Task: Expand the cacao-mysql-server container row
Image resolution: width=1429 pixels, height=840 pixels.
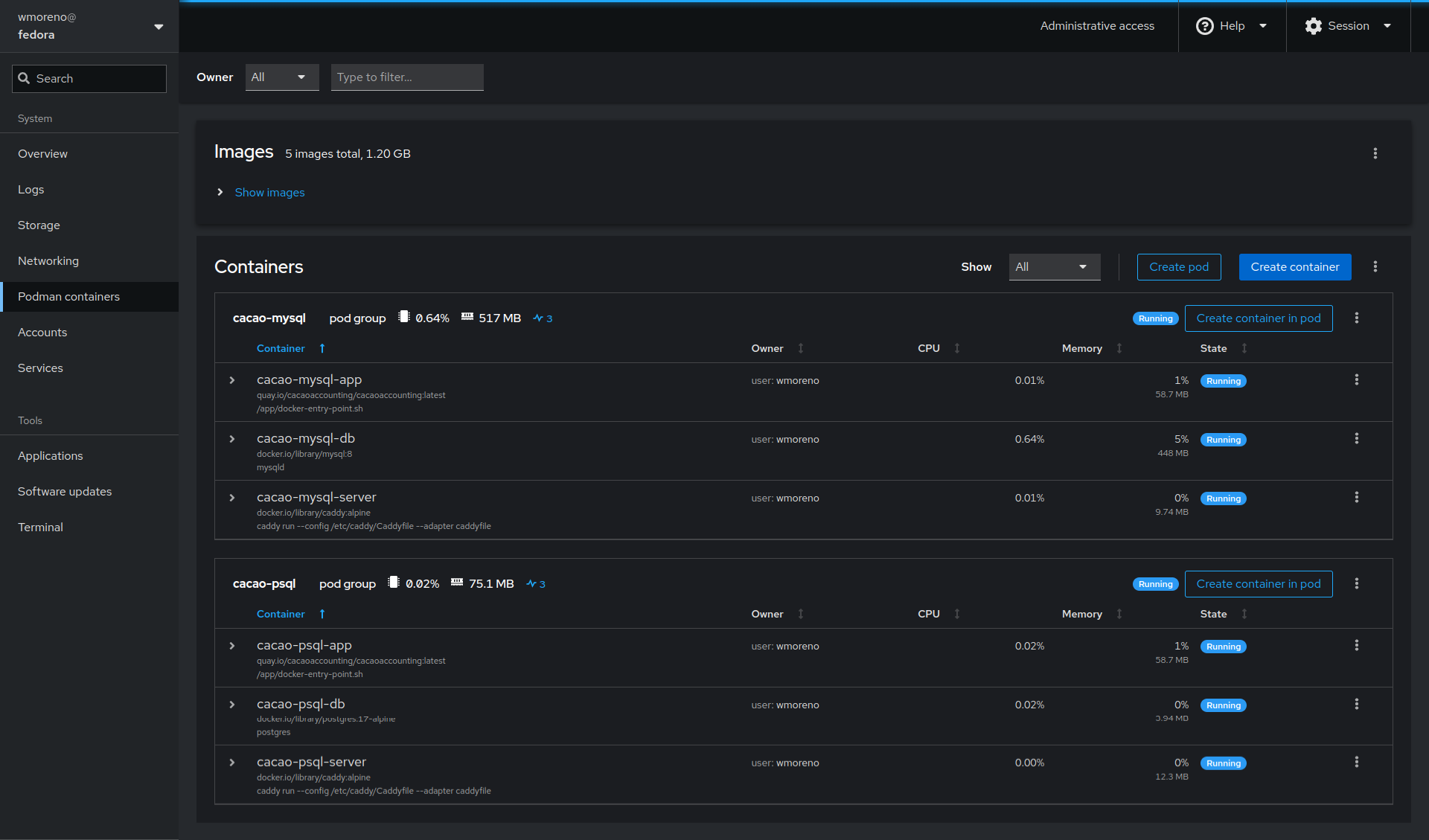Action: pyautogui.click(x=232, y=498)
